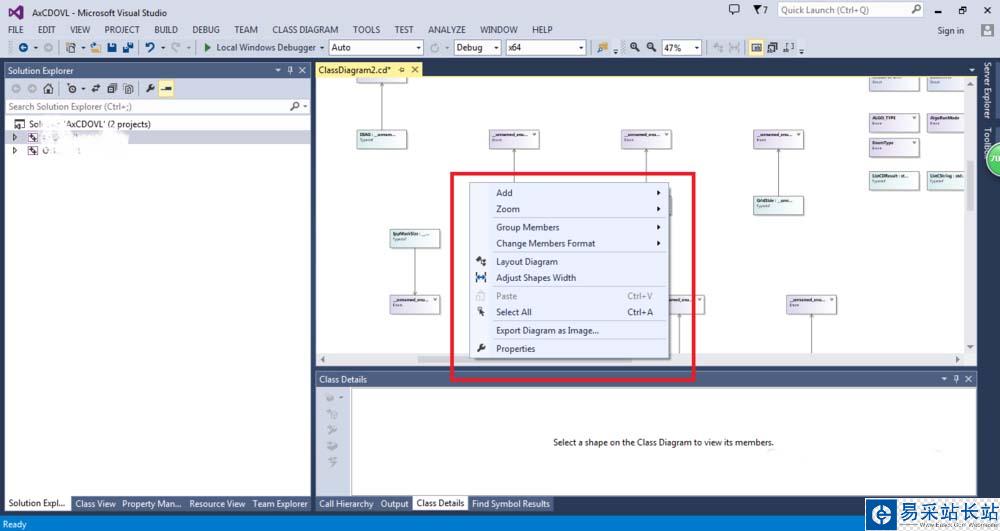The height and width of the screenshot is (531, 1000).
Task: Toggle Preview Selected Items highlighted button
Action: pyautogui.click(x=166, y=89)
